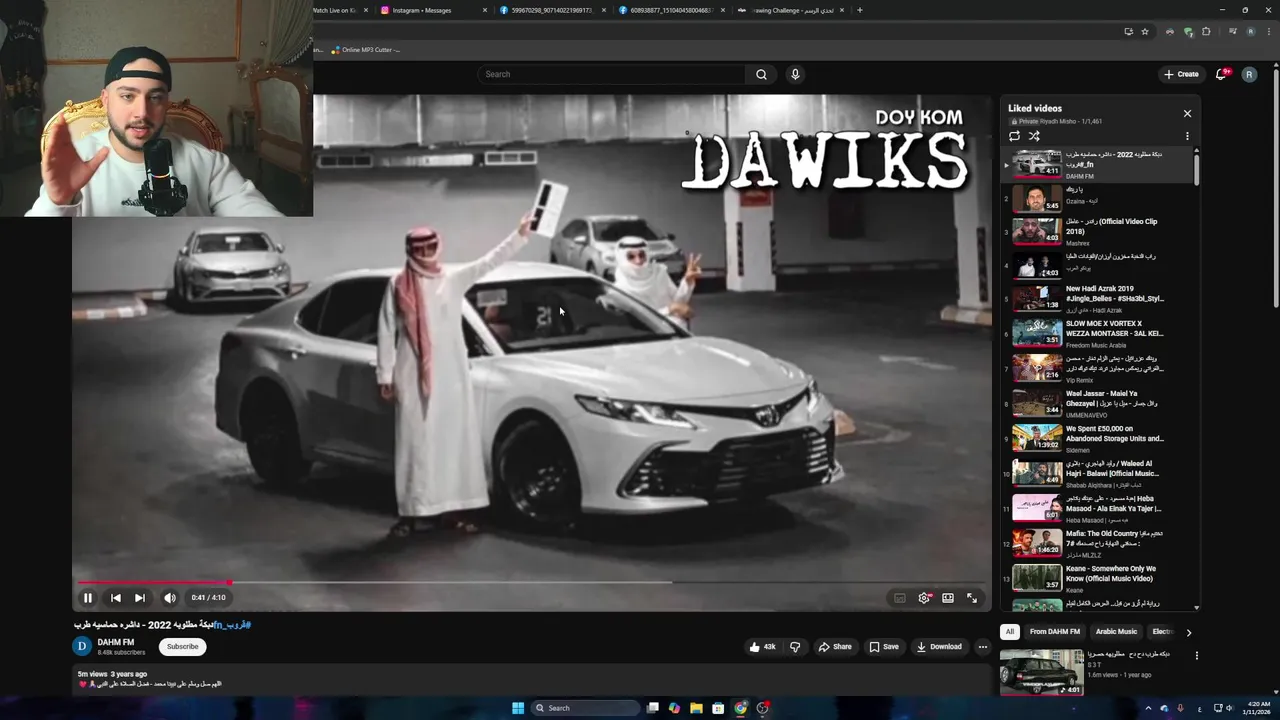The height and width of the screenshot is (720, 1280).
Task: Switch to the 608938877 Facebook tab
Action: 672,10
